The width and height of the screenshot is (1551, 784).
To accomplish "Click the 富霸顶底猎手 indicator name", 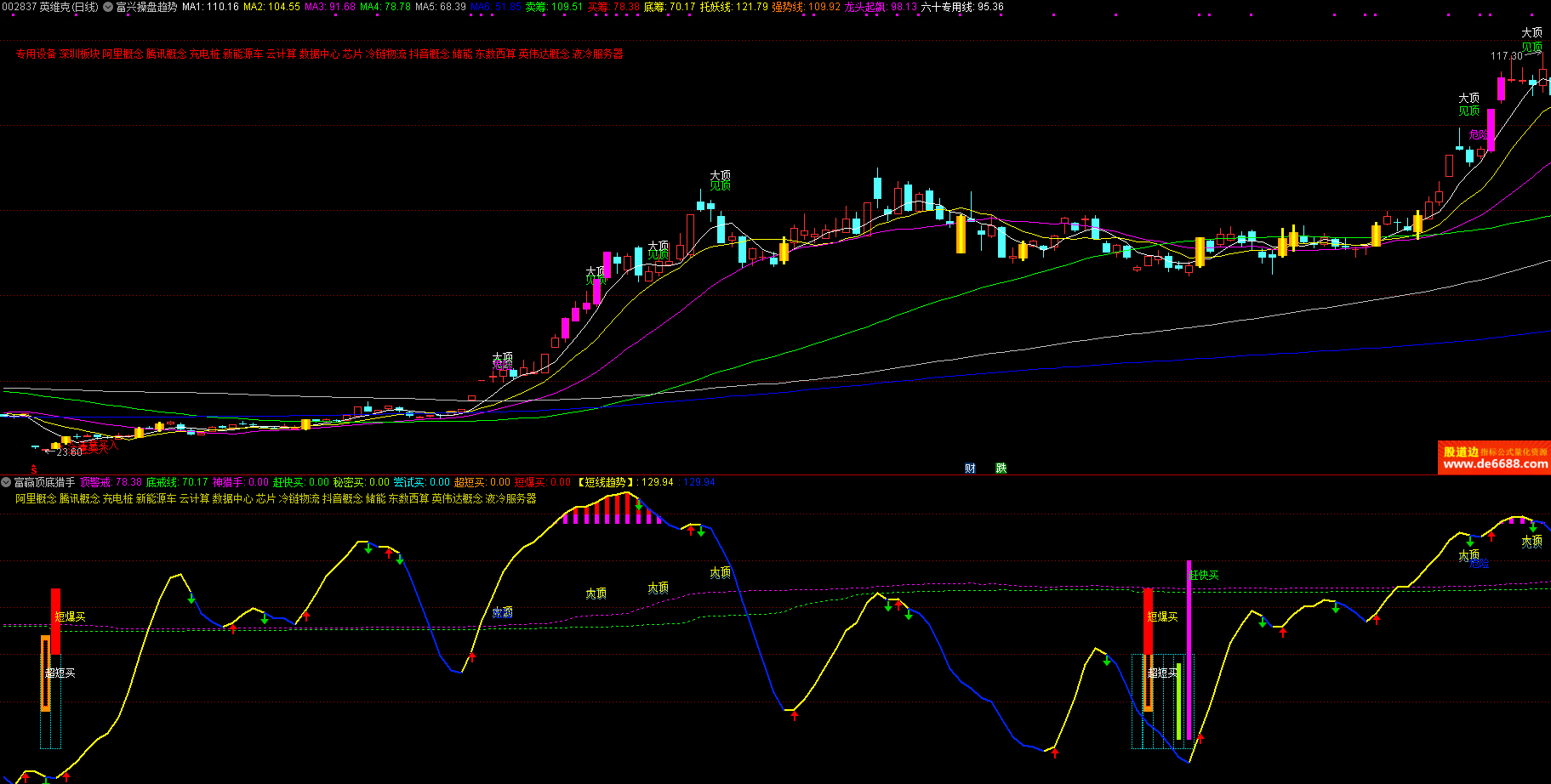I will click(44, 482).
